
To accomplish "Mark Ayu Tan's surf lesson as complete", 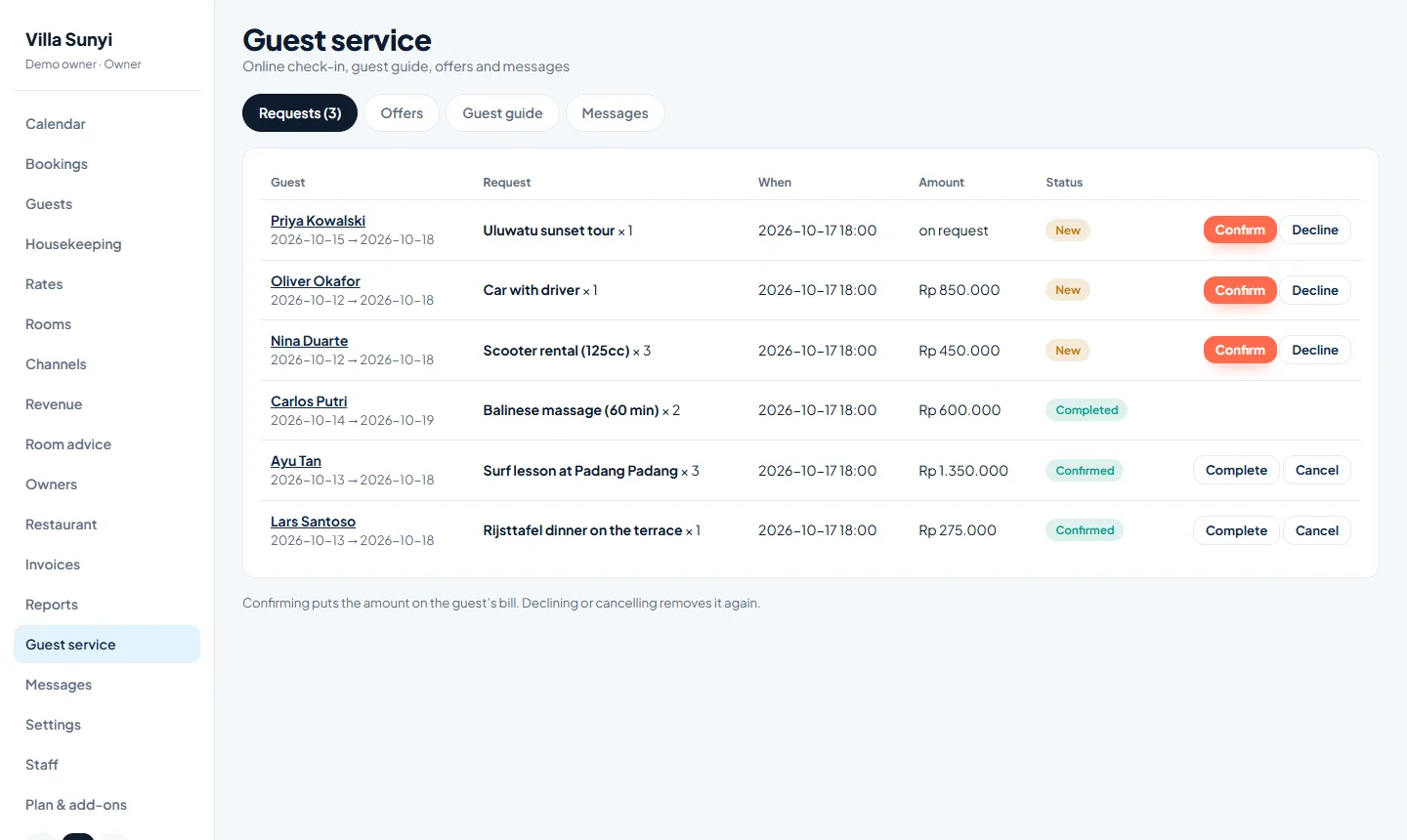I will pyautogui.click(x=1236, y=470).
